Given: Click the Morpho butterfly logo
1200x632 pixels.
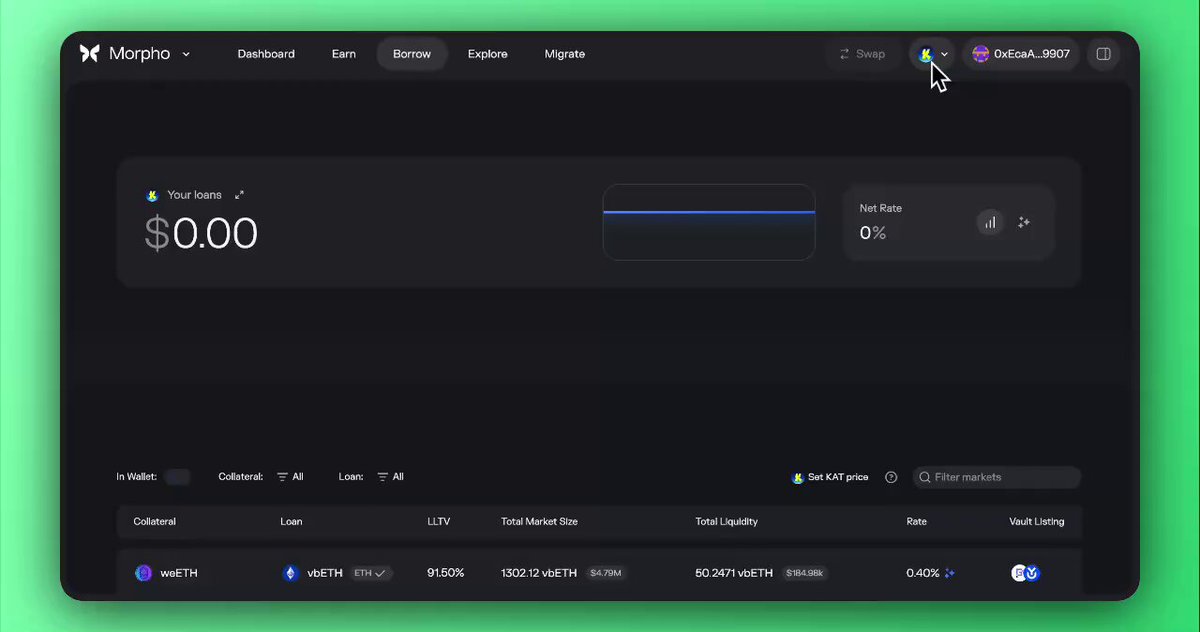Looking at the screenshot, I should click(x=90, y=54).
